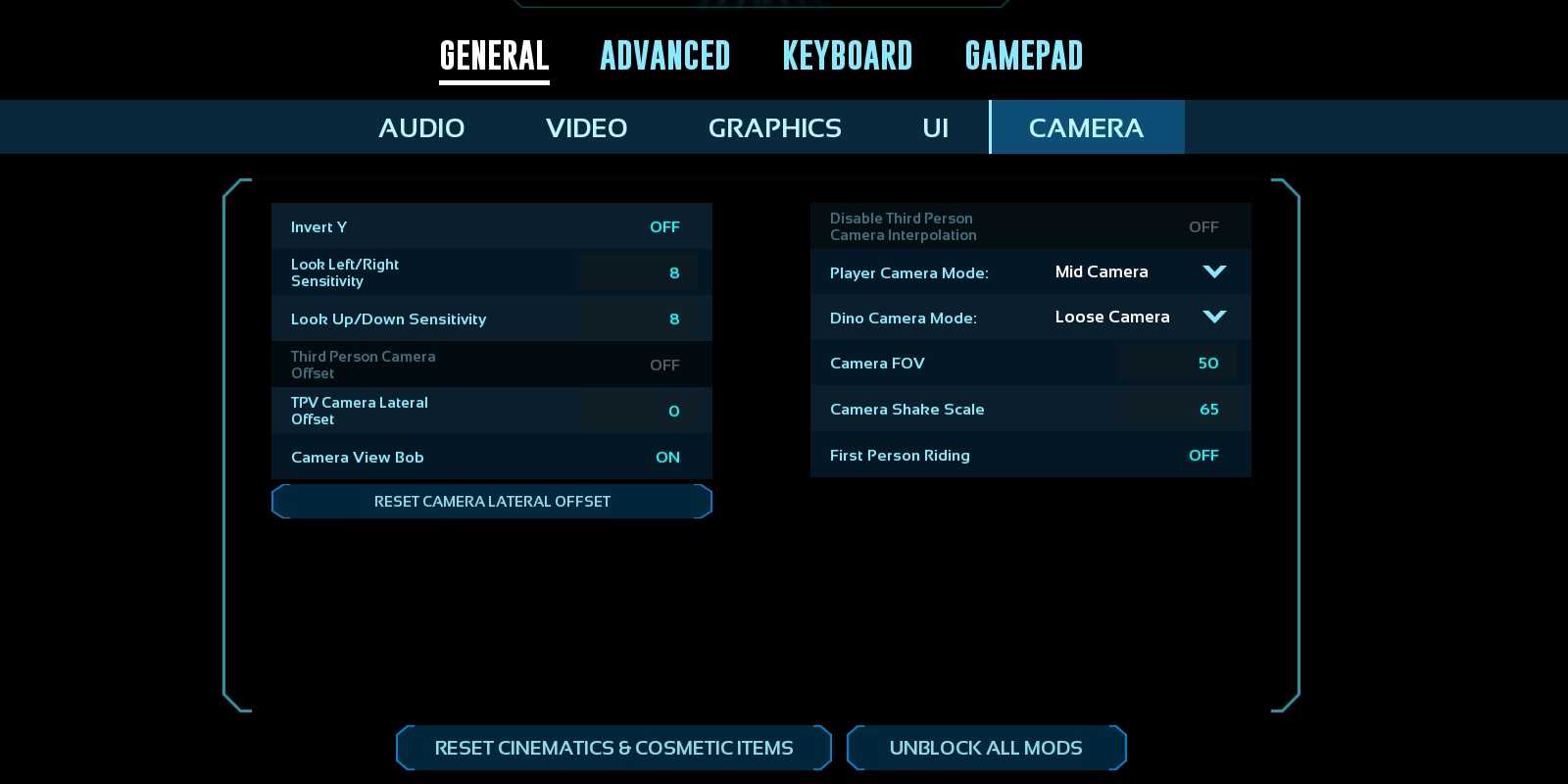
Task: Click Reset Cinematics & Cosmetic Items button
Action: coord(613,748)
